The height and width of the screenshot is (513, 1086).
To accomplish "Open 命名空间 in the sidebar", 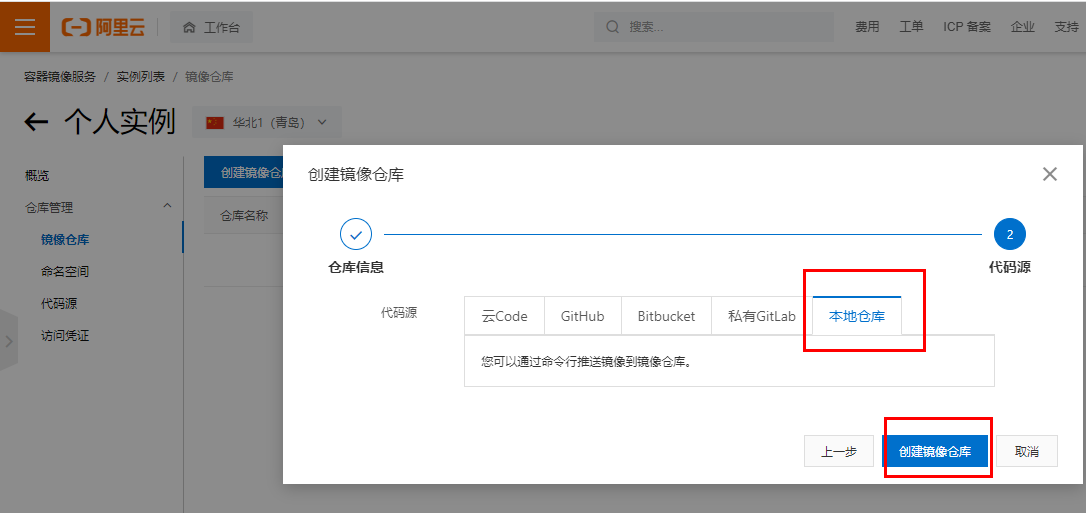I will point(65,271).
